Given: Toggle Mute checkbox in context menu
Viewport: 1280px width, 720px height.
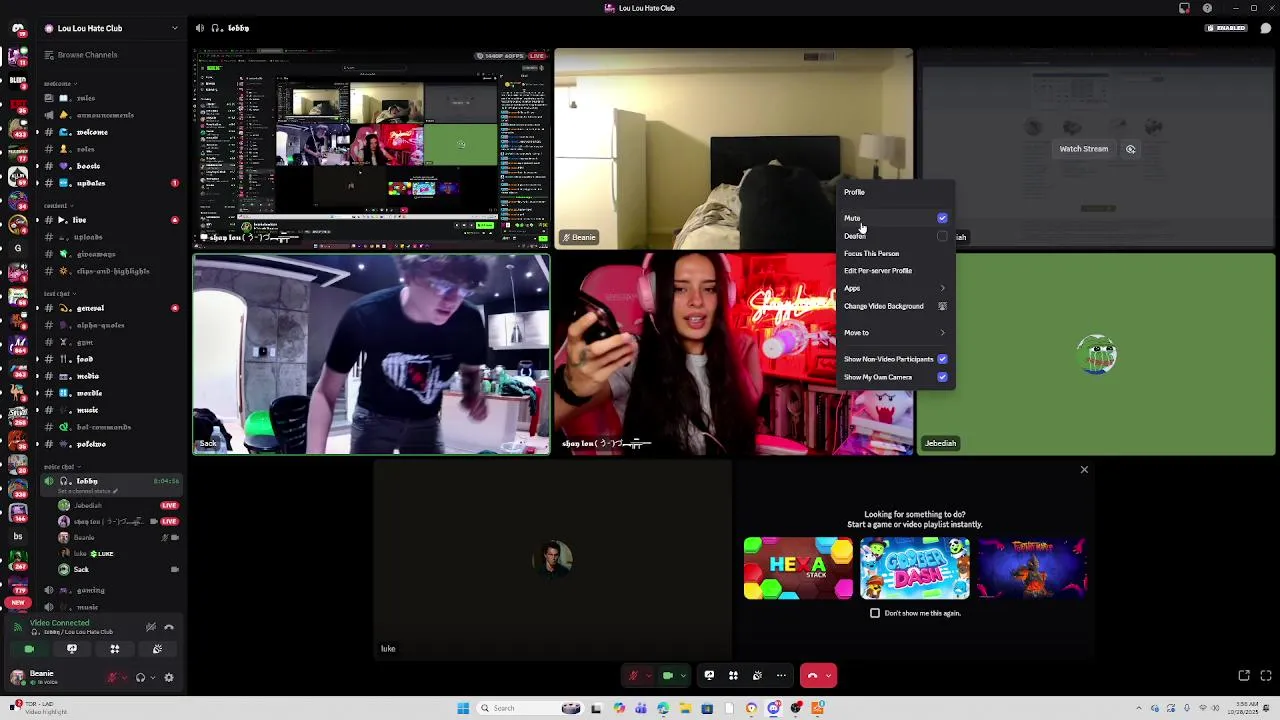Looking at the screenshot, I should tap(942, 218).
